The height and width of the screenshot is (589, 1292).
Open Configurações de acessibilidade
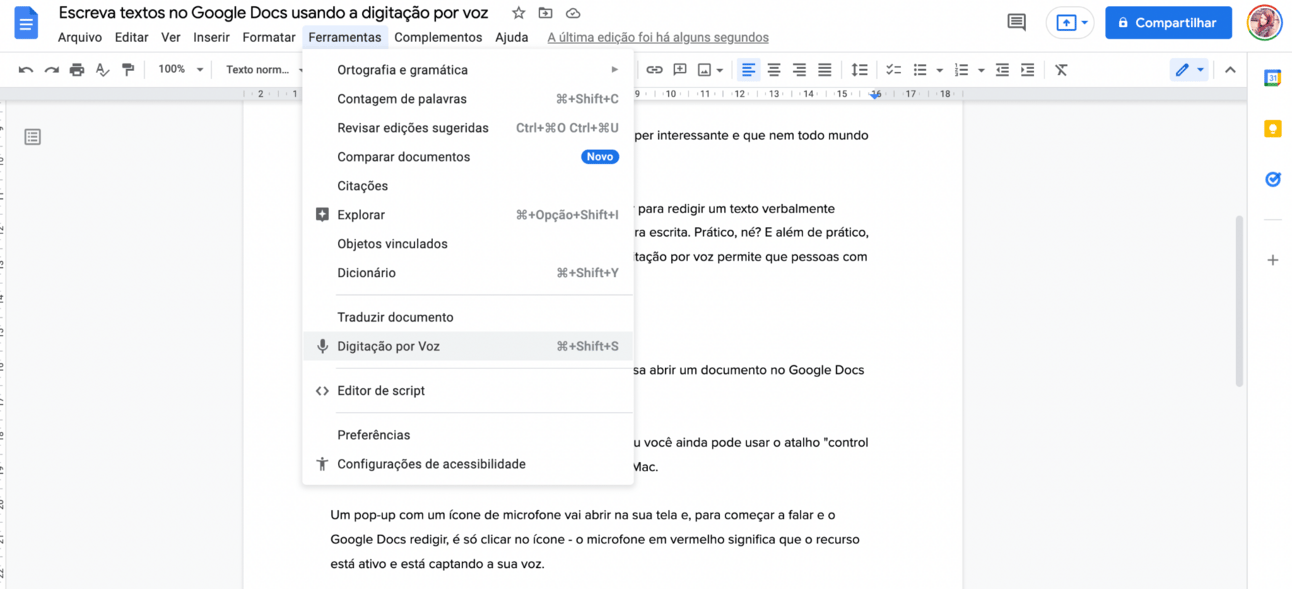pyautogui.click(x=468, y=464)
